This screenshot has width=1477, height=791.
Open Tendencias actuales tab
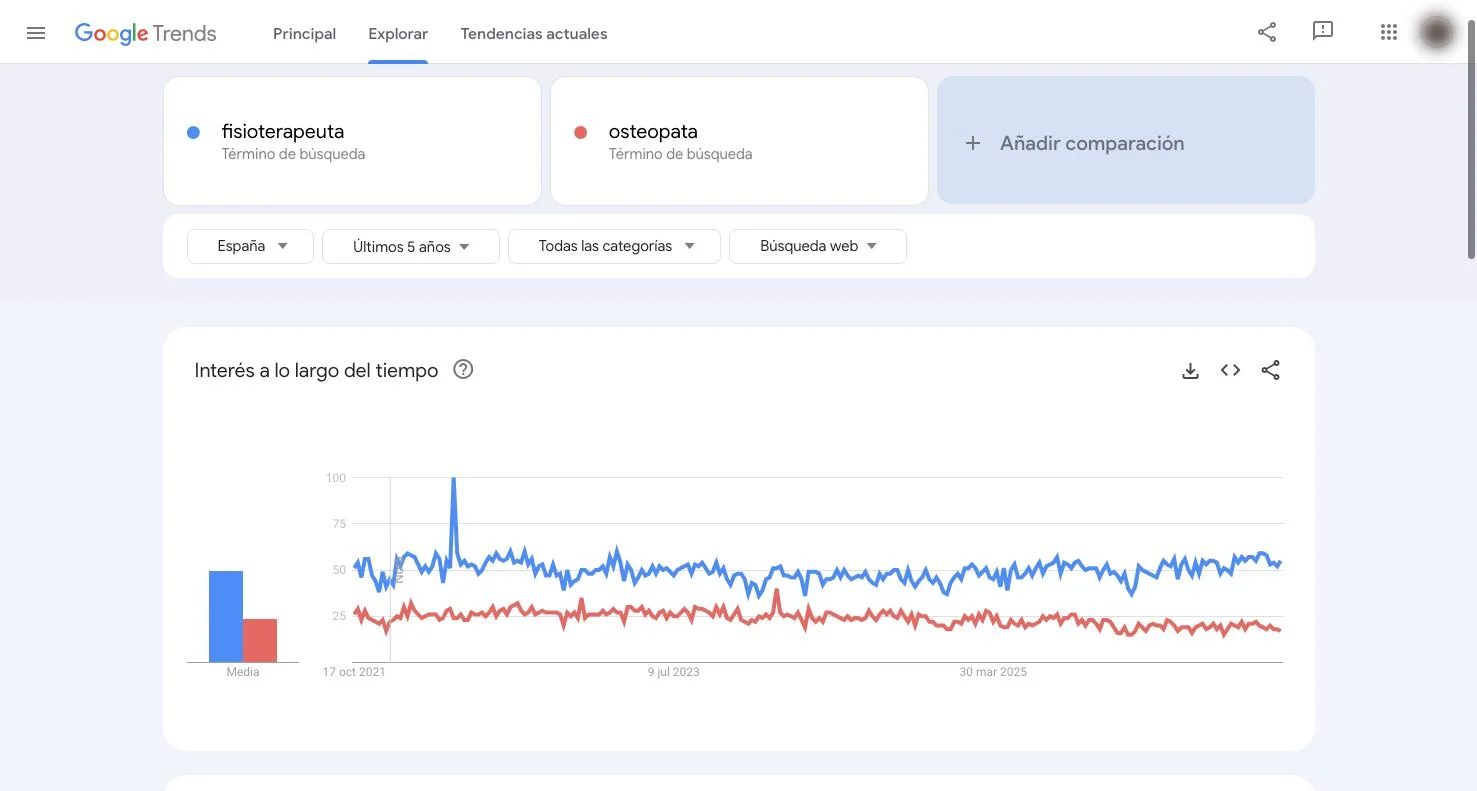534,34
